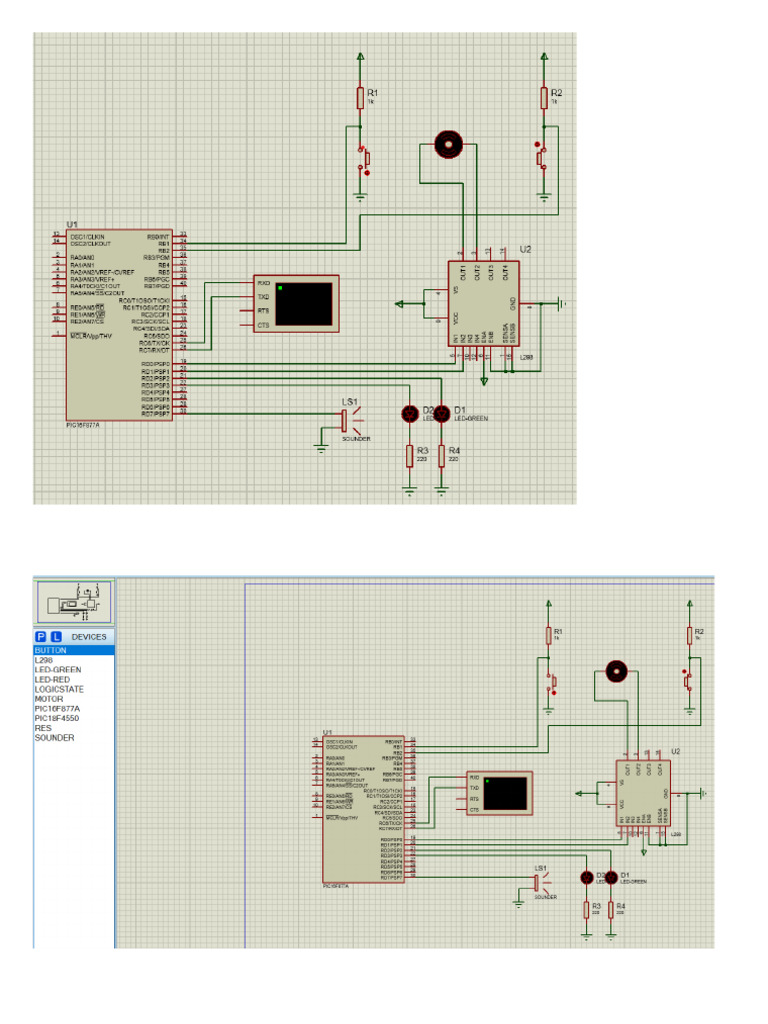The image size is (768, 1024).
Task: Choose LED-GREEN from the devices list
Action: tap(58, 670)
